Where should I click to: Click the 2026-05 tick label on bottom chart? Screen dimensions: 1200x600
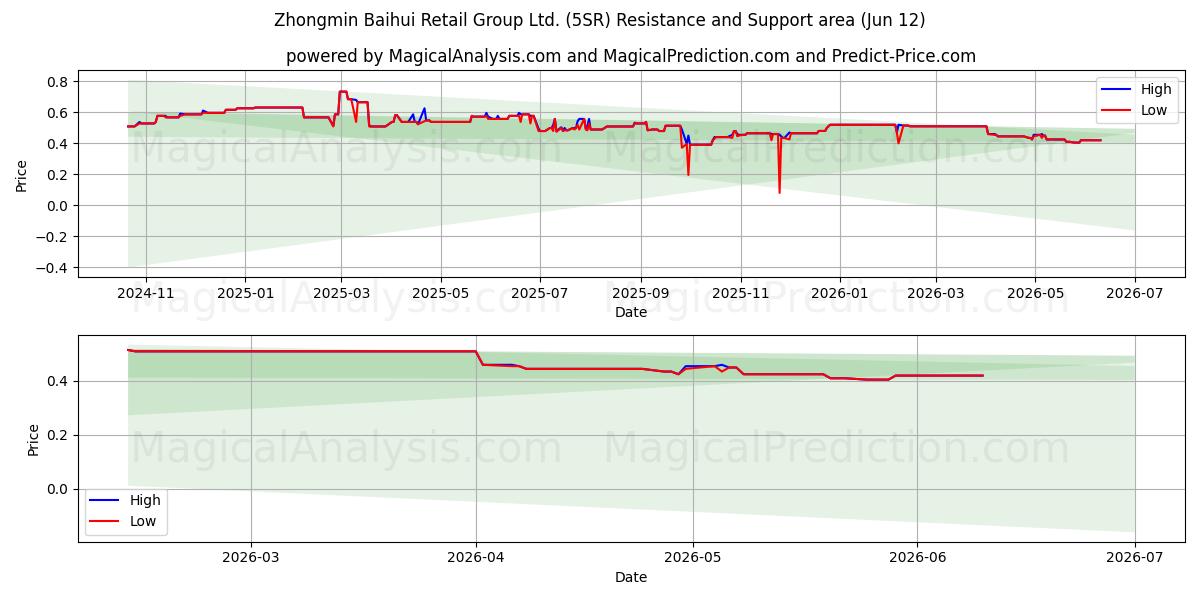(693, 559)
